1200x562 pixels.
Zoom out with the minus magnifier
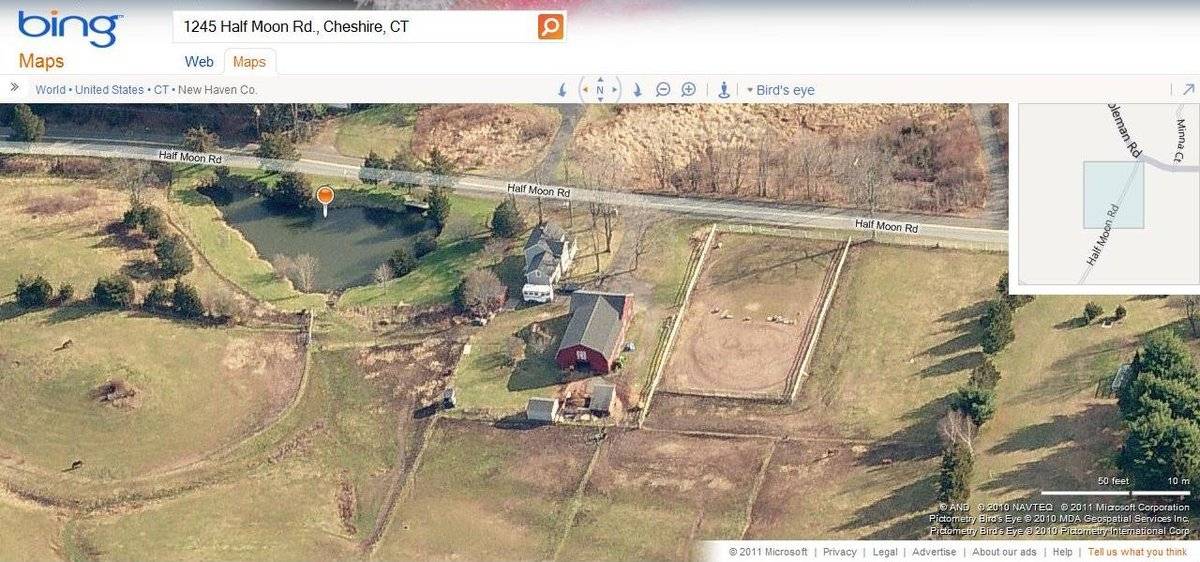tap(662, 90)
